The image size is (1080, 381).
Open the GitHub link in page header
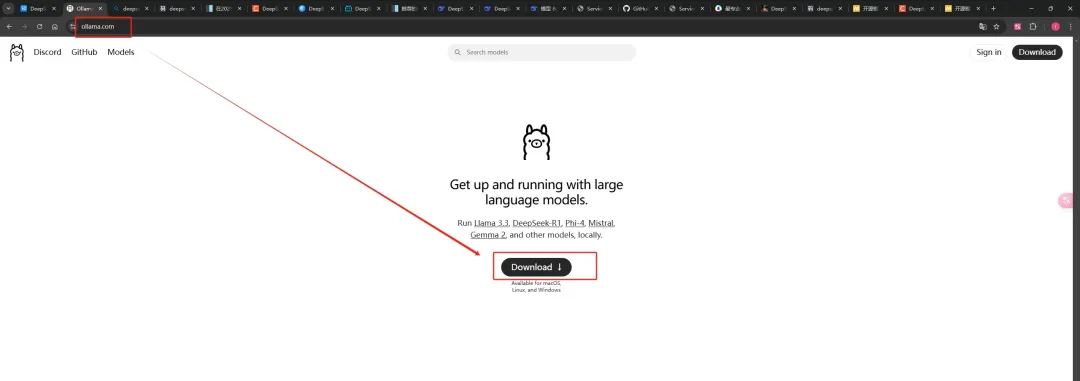click(84, 52)
